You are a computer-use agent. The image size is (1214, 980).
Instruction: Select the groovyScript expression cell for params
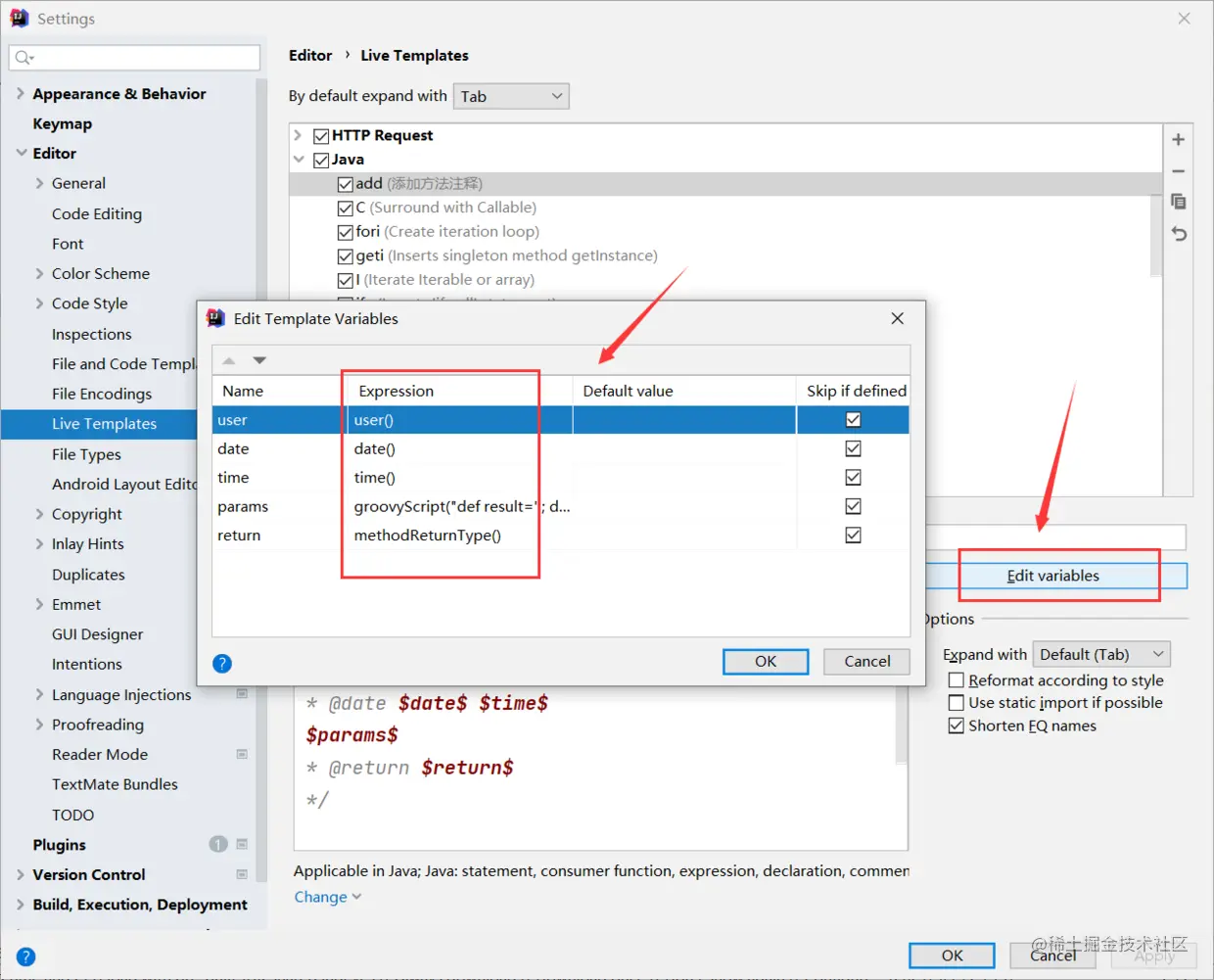coord(459,506)
